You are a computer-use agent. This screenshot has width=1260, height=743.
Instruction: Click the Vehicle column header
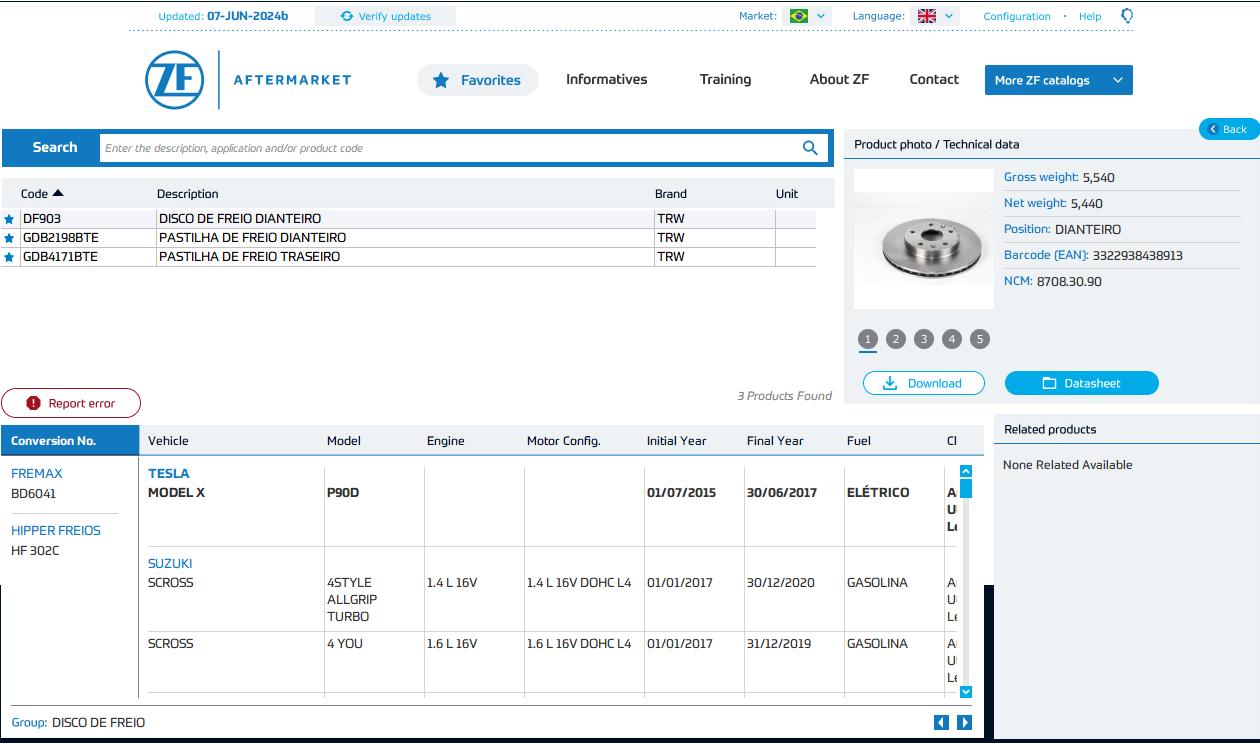(168, 441)
